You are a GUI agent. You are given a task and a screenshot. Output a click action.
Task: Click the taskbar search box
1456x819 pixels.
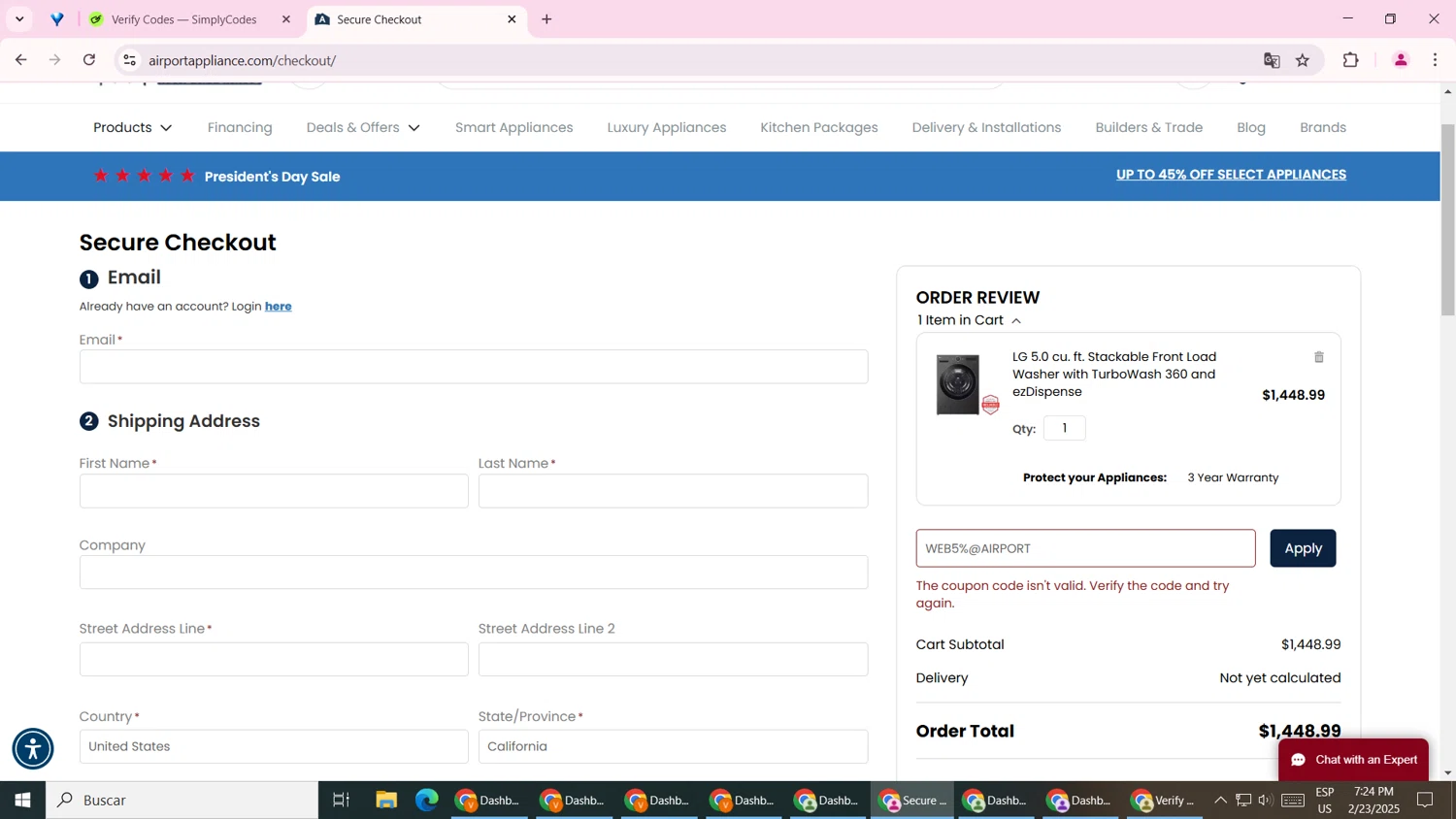(182, 801)
